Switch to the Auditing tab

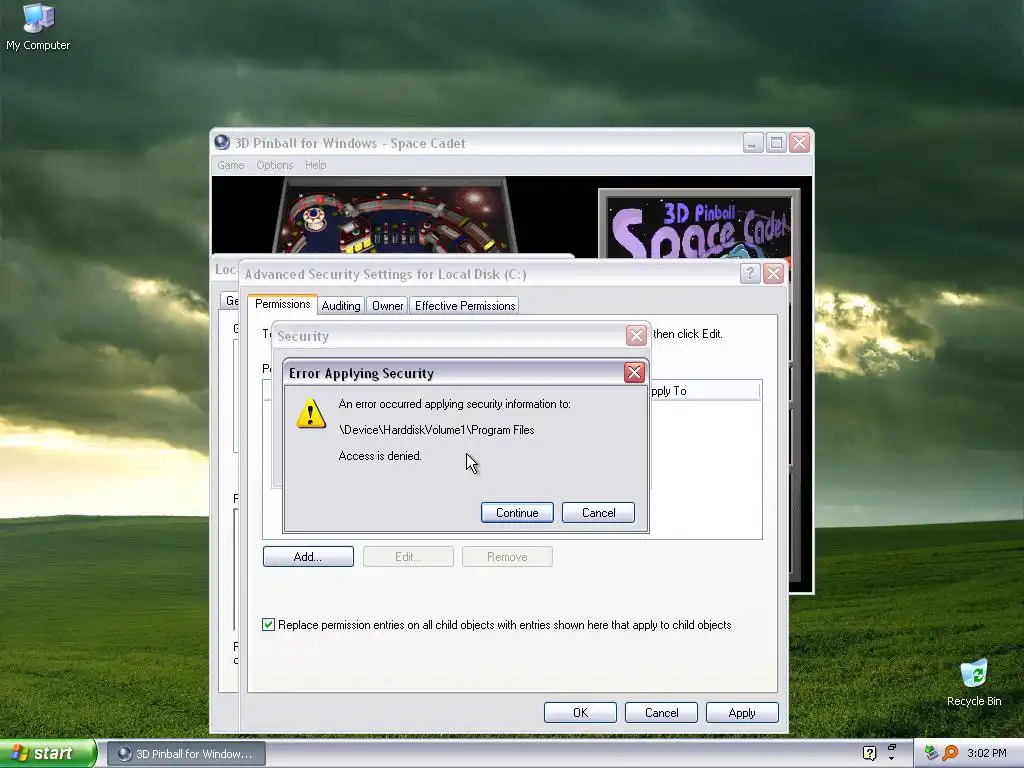pyautogui.click(x=341, y=306)
